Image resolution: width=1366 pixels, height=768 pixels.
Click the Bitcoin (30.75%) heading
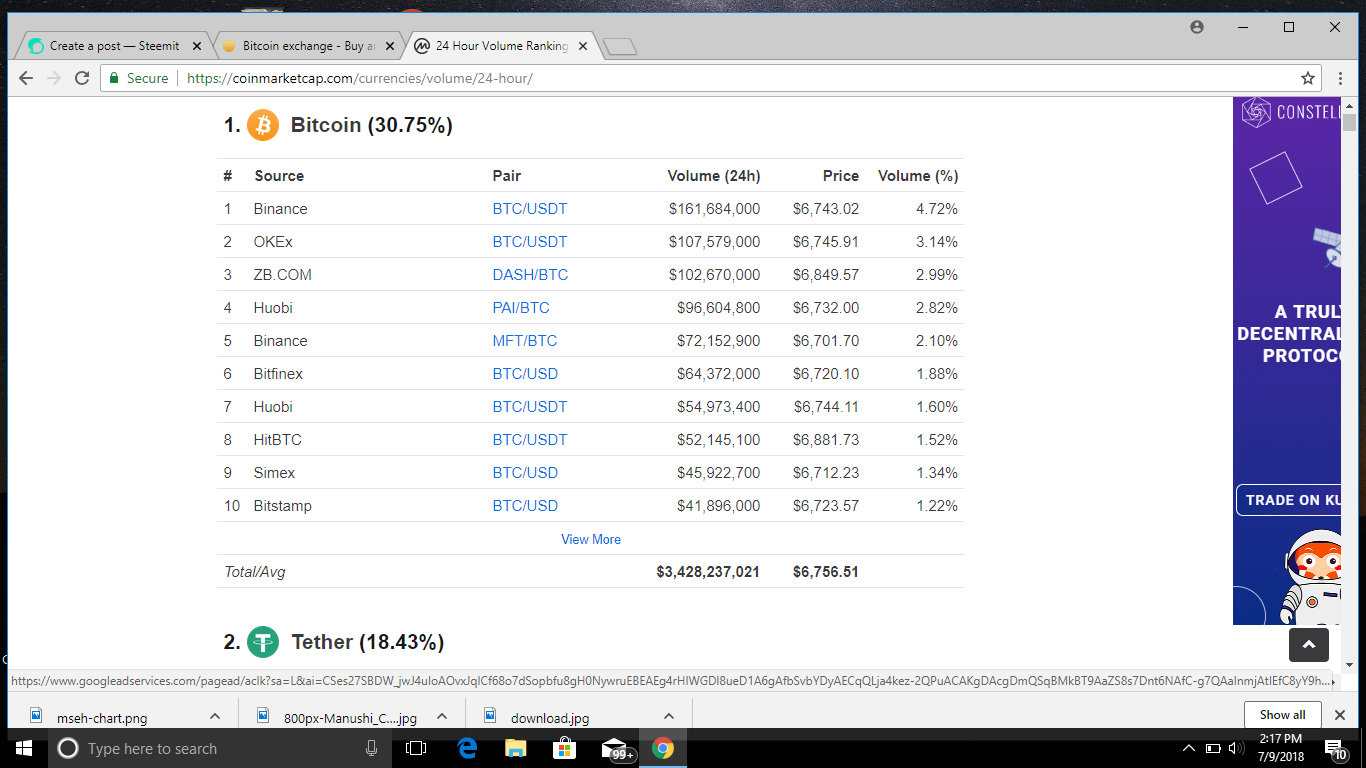point(372,125)
